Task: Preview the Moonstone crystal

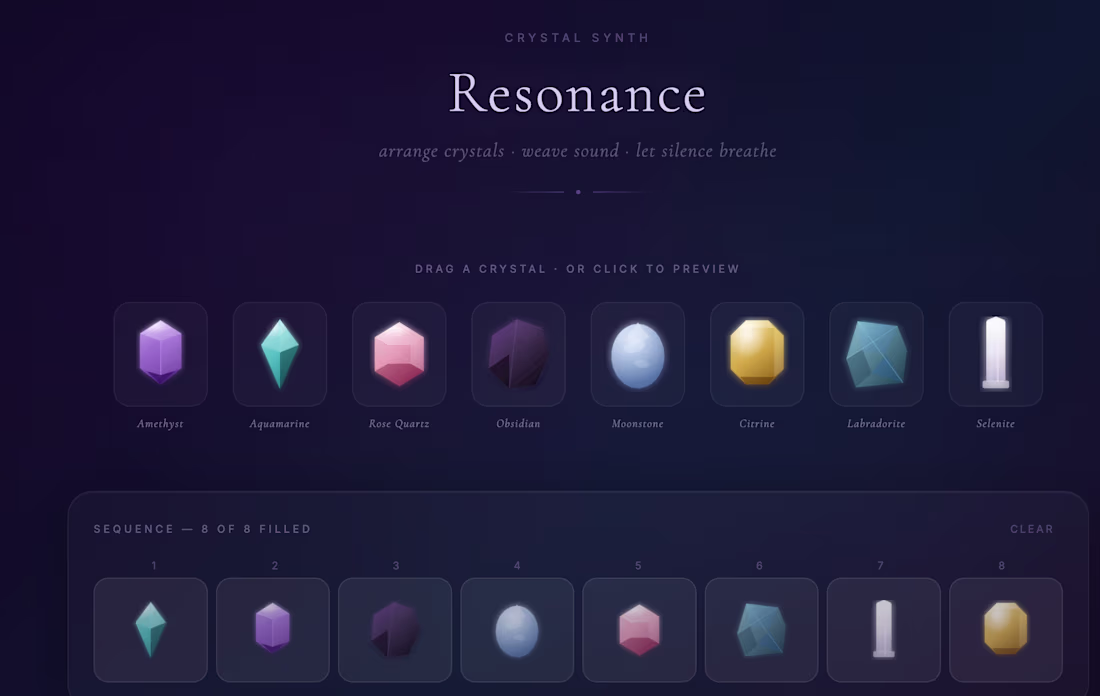Action: click(x=637, y=354)
